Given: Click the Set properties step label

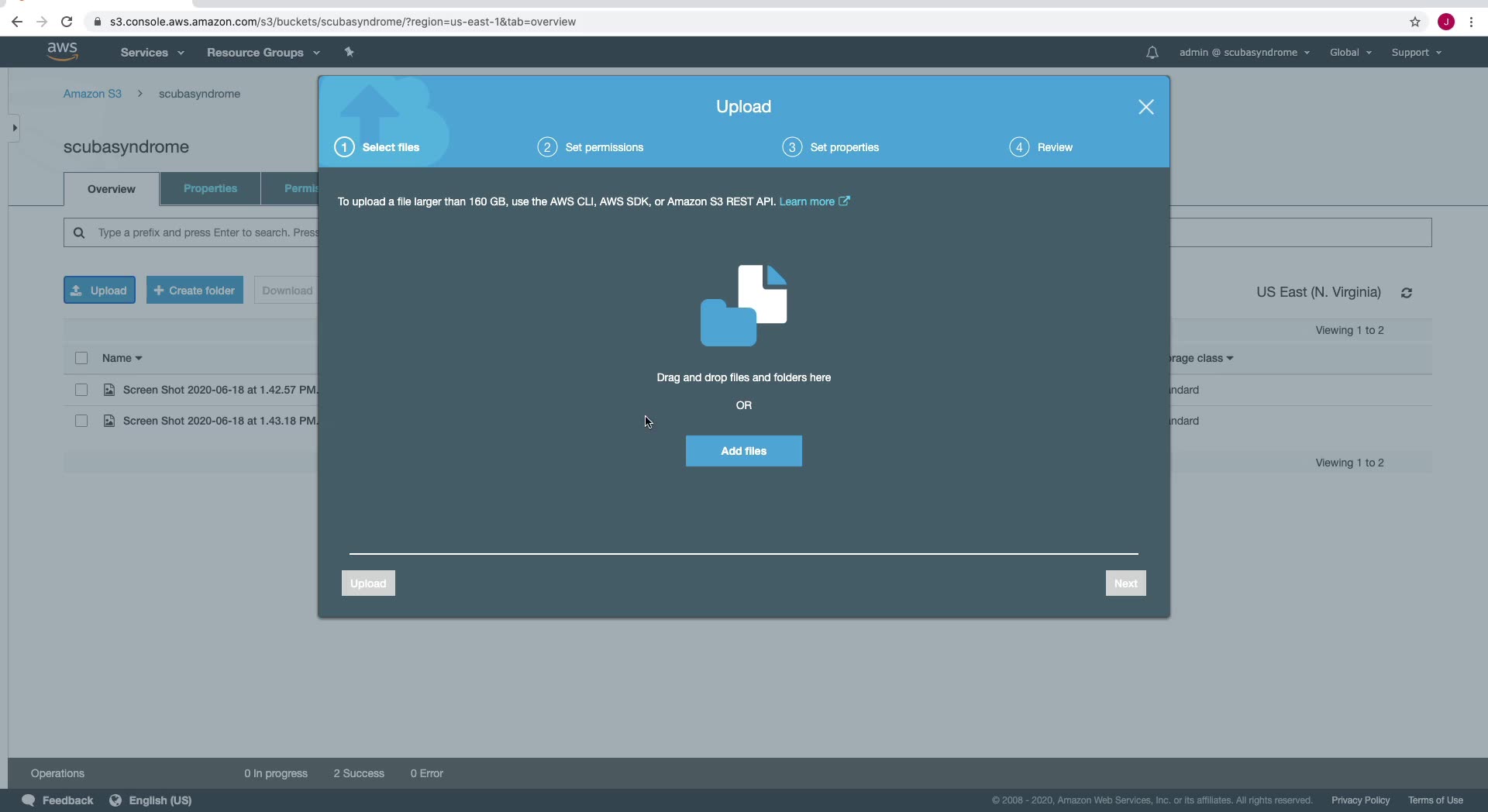Looking at the screenshot, I should [x=845, y=147].
